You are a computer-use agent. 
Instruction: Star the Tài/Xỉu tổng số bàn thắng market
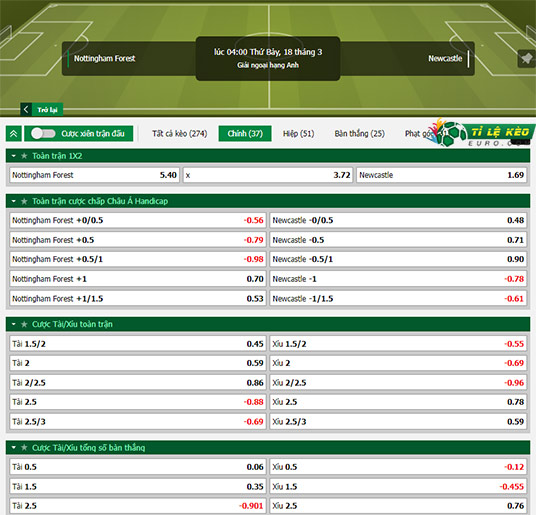coord(24,447)
